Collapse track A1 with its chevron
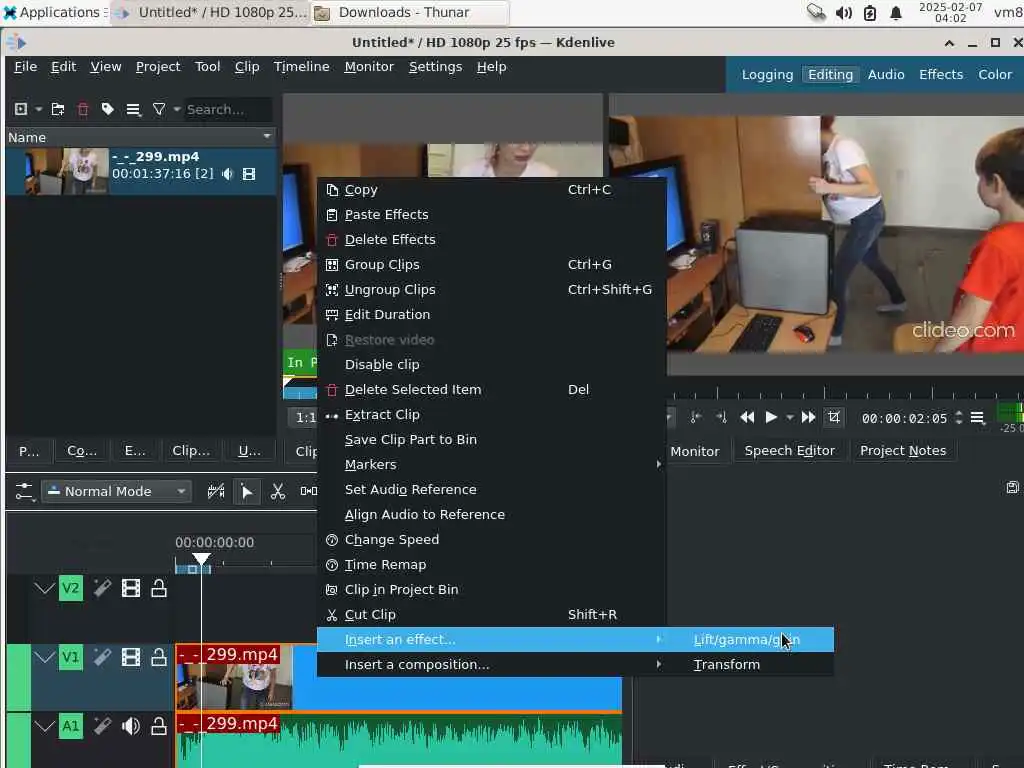Image resolution: width=1024 pixels, height=768 pixels. 44,726
